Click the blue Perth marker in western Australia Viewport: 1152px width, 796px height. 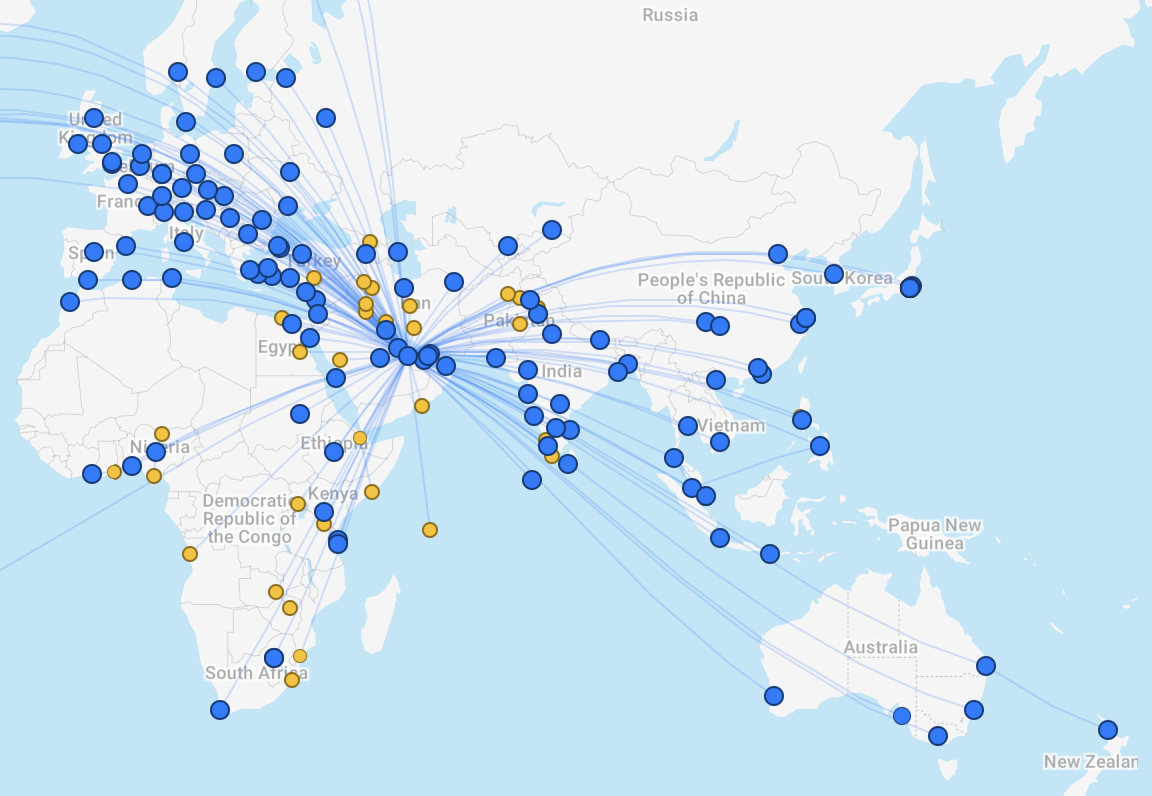tap(774, 695)
